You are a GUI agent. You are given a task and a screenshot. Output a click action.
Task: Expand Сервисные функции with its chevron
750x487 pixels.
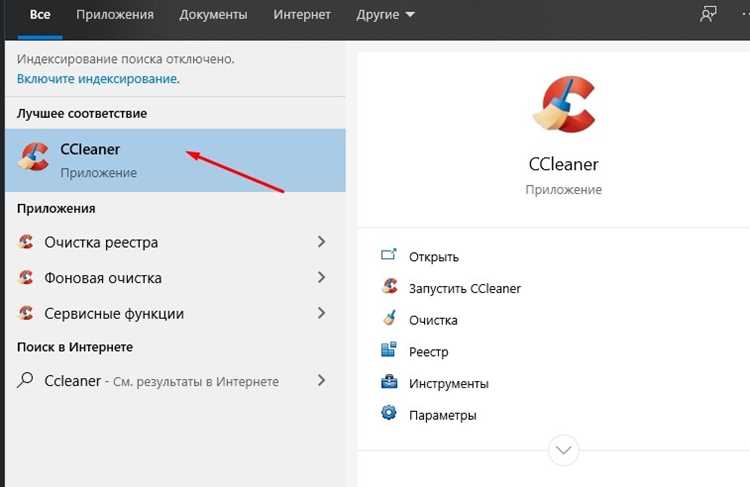(x=321, y=313)
